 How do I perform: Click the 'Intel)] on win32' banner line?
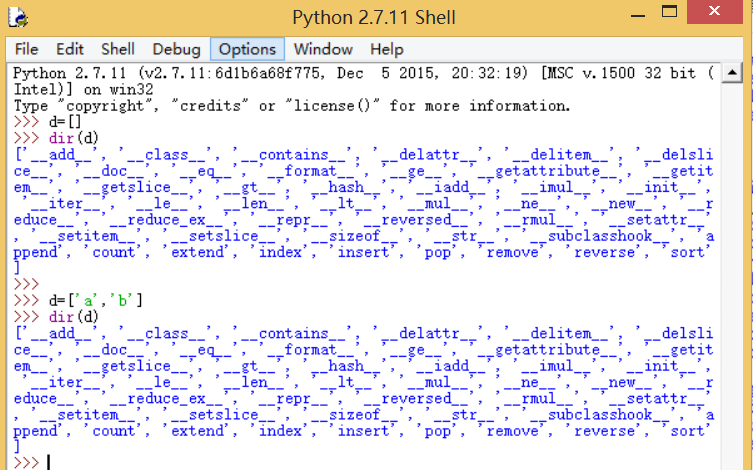coord(84,90)
